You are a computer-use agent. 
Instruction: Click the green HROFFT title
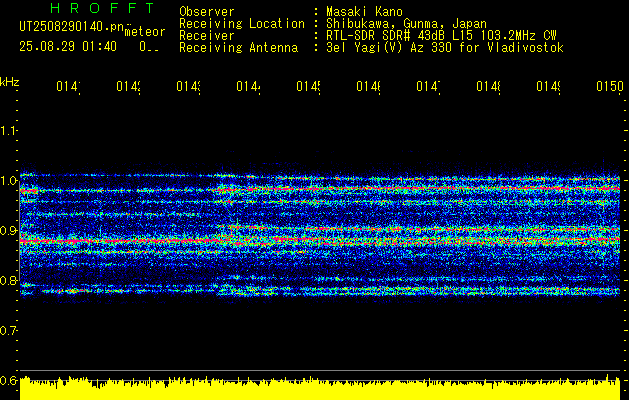[102, 8]
